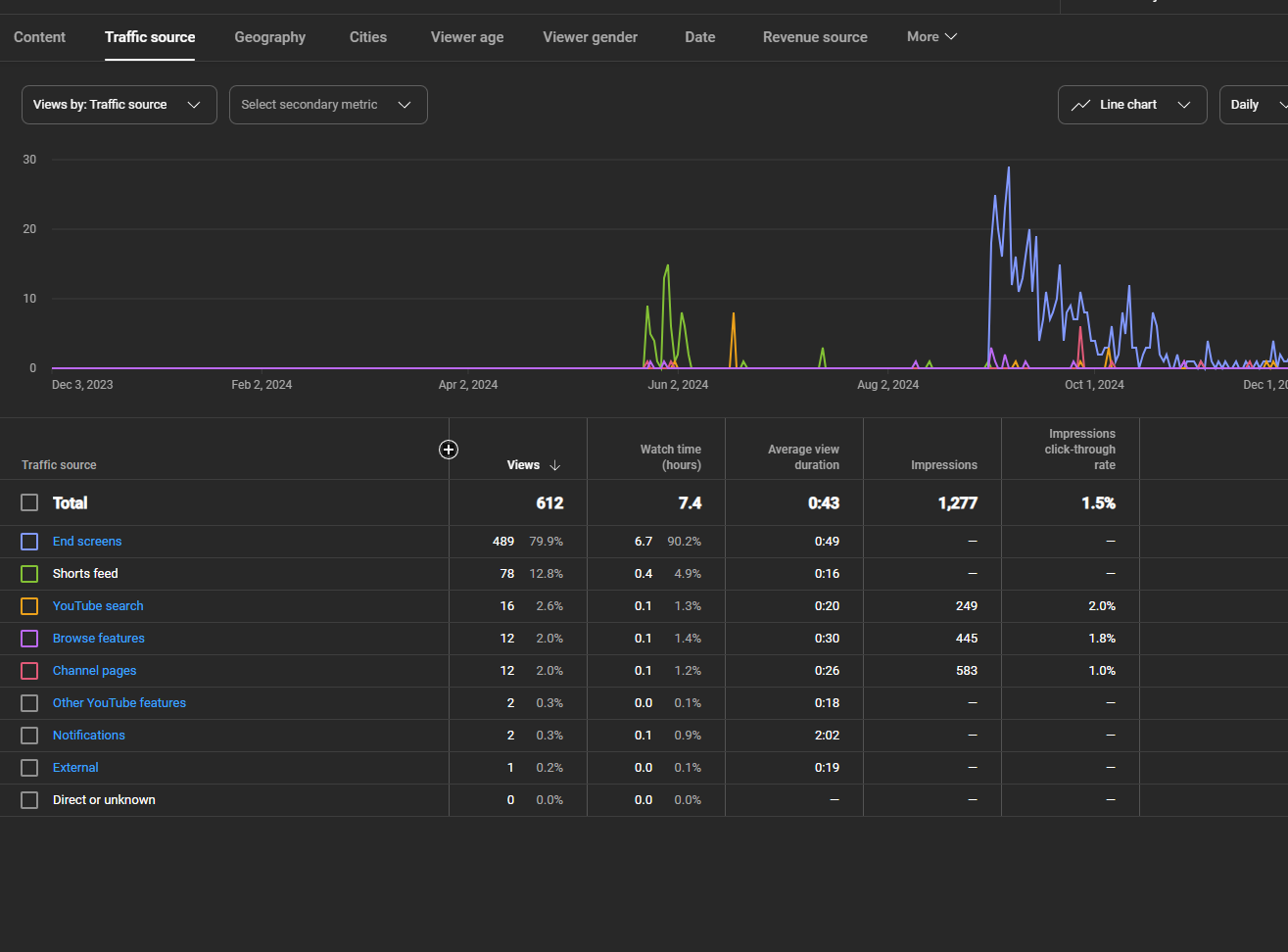Image resolution: width=1288 pixels, height=952 pixels.
Task: Click the Notifications average duration 2:02
Action: (x=827, y=736)
